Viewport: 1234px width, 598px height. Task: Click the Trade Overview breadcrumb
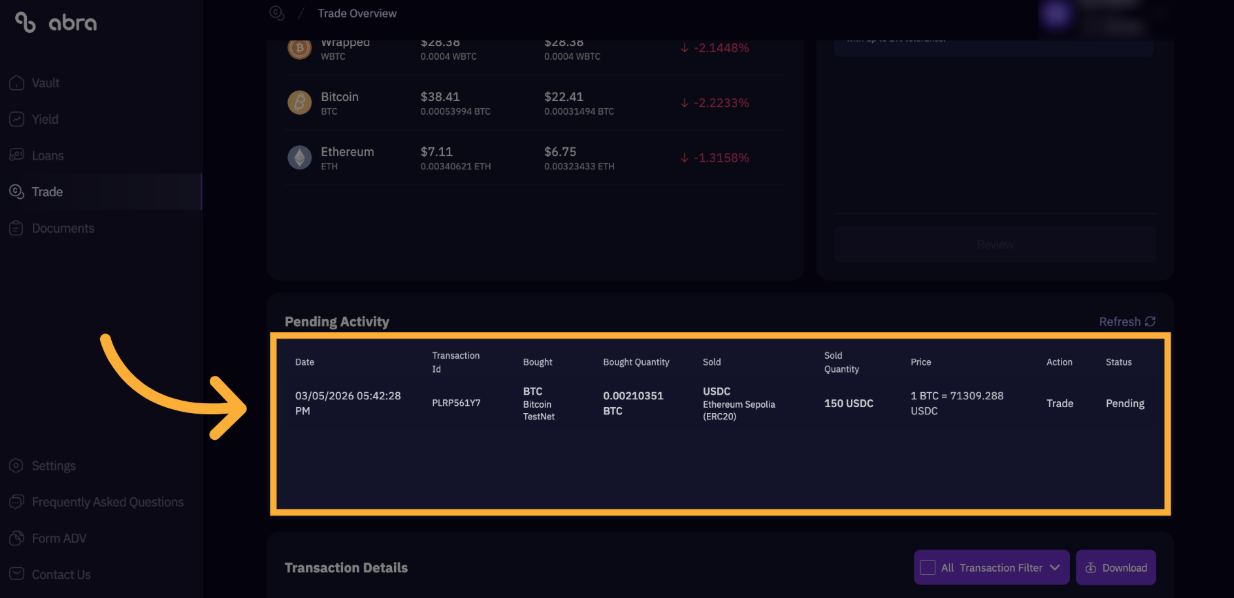tap(357, 13)
